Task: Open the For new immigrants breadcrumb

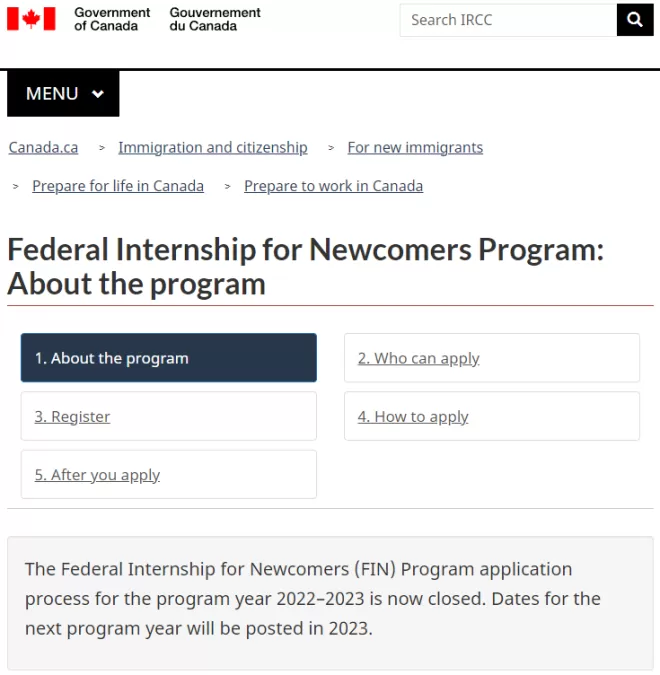Action: (x=415, y=148)
